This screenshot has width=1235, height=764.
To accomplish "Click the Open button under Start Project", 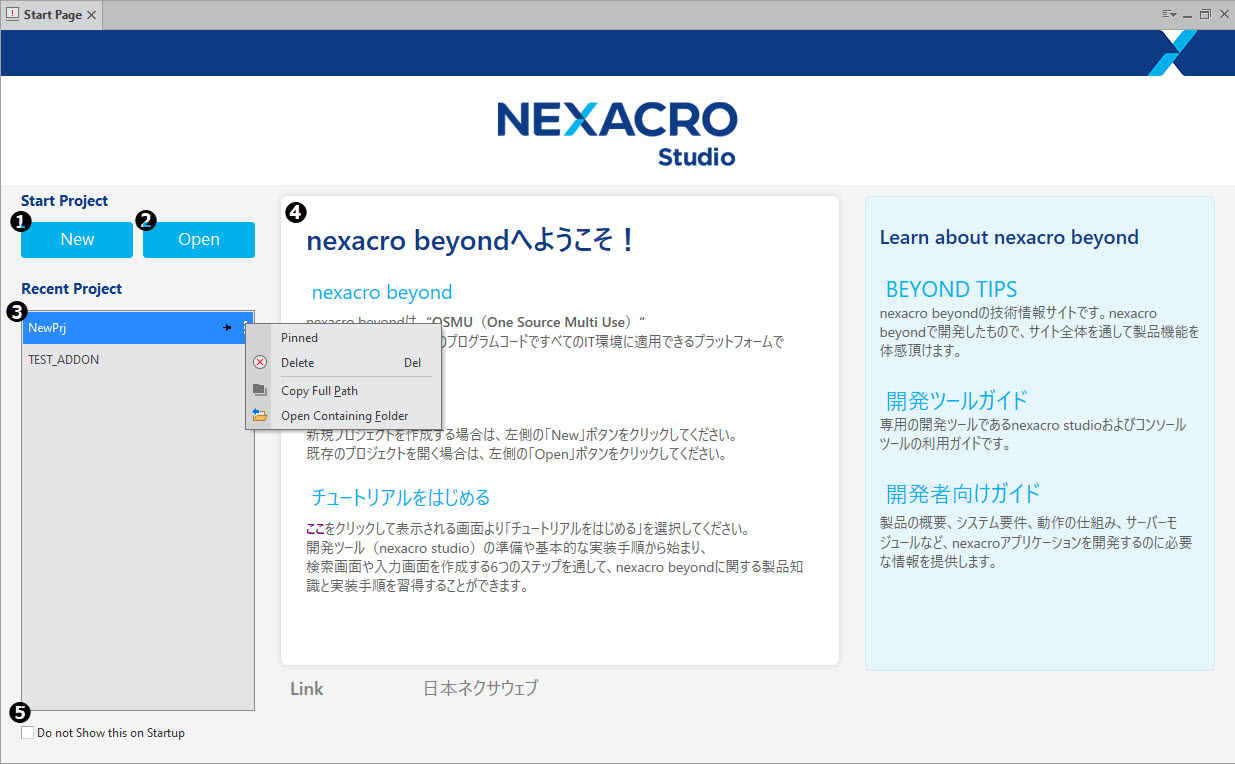I will (x=198, y=239).
